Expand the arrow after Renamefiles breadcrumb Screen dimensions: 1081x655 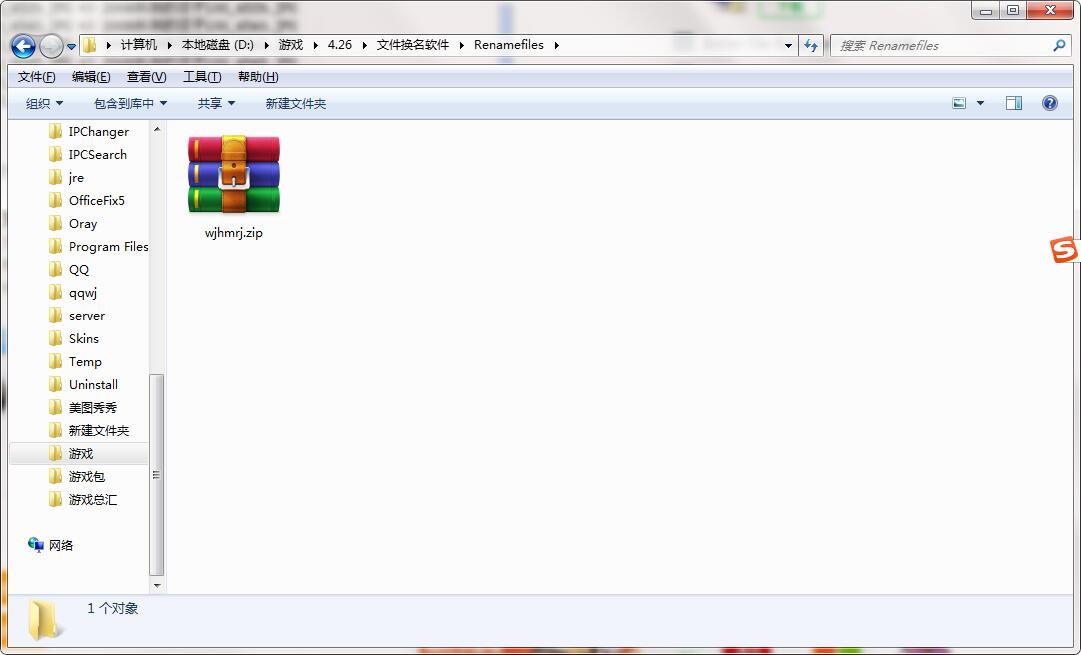pyautogui.click(x=556, y=46)
